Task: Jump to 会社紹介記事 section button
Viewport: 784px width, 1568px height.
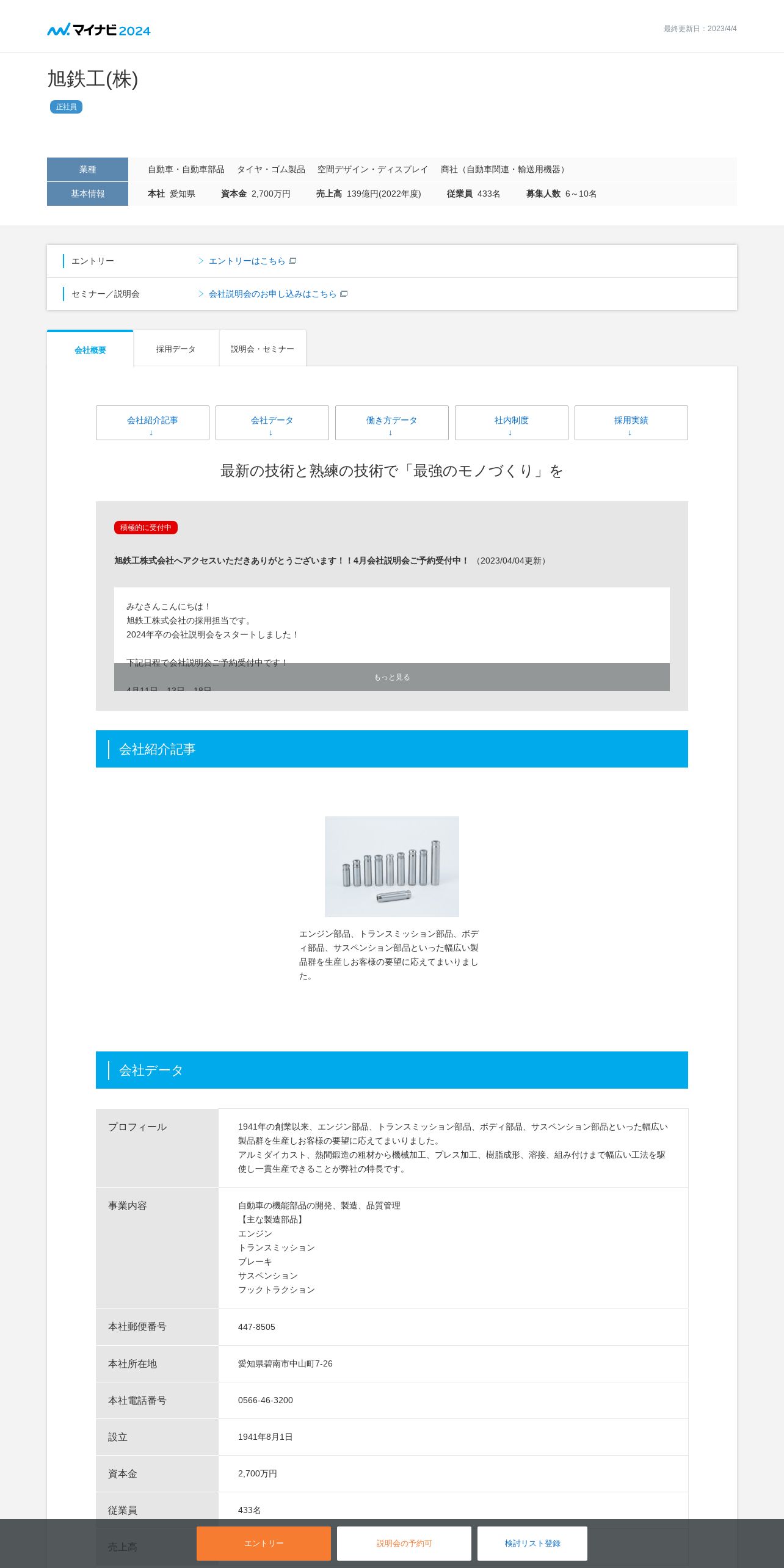Action: coord(153,423)
